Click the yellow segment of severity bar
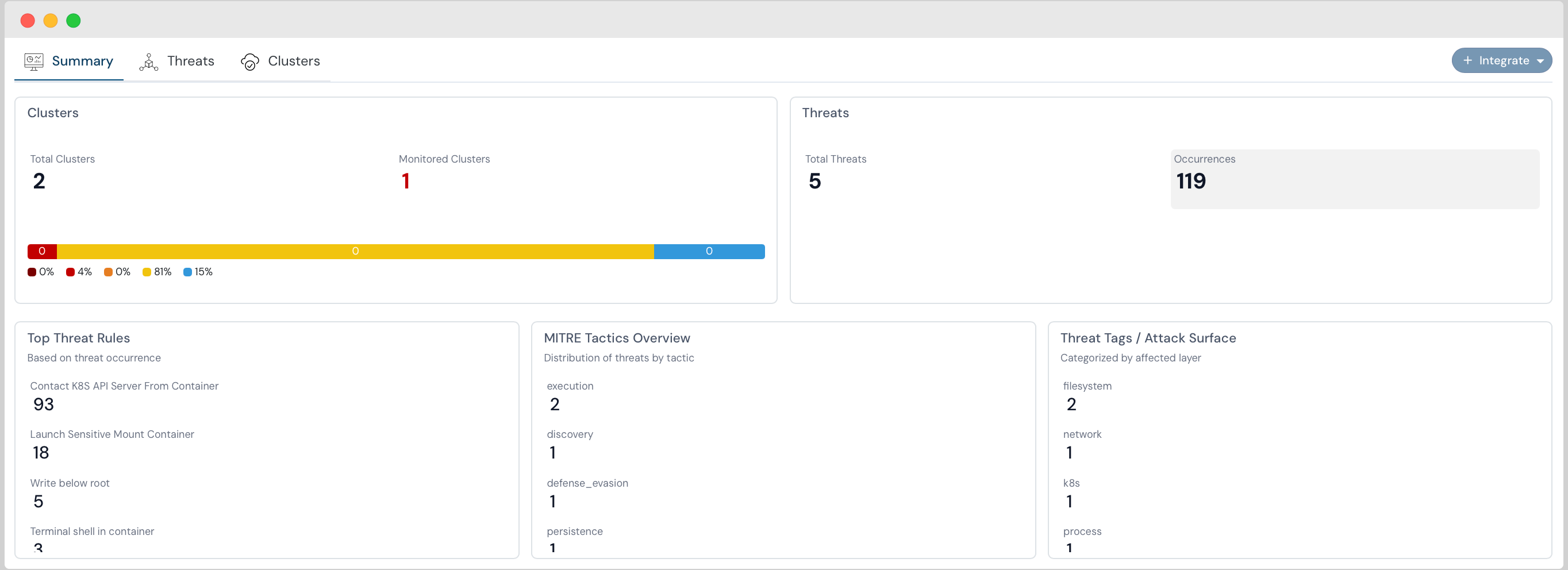1568x570 pixels. 355,251
